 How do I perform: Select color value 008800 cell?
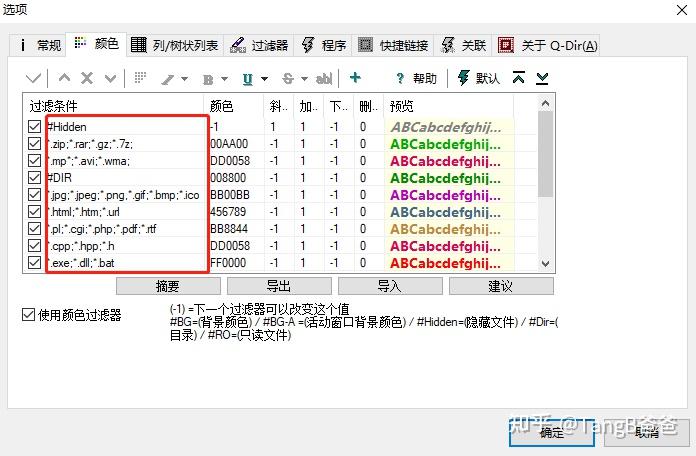[228, 178]
